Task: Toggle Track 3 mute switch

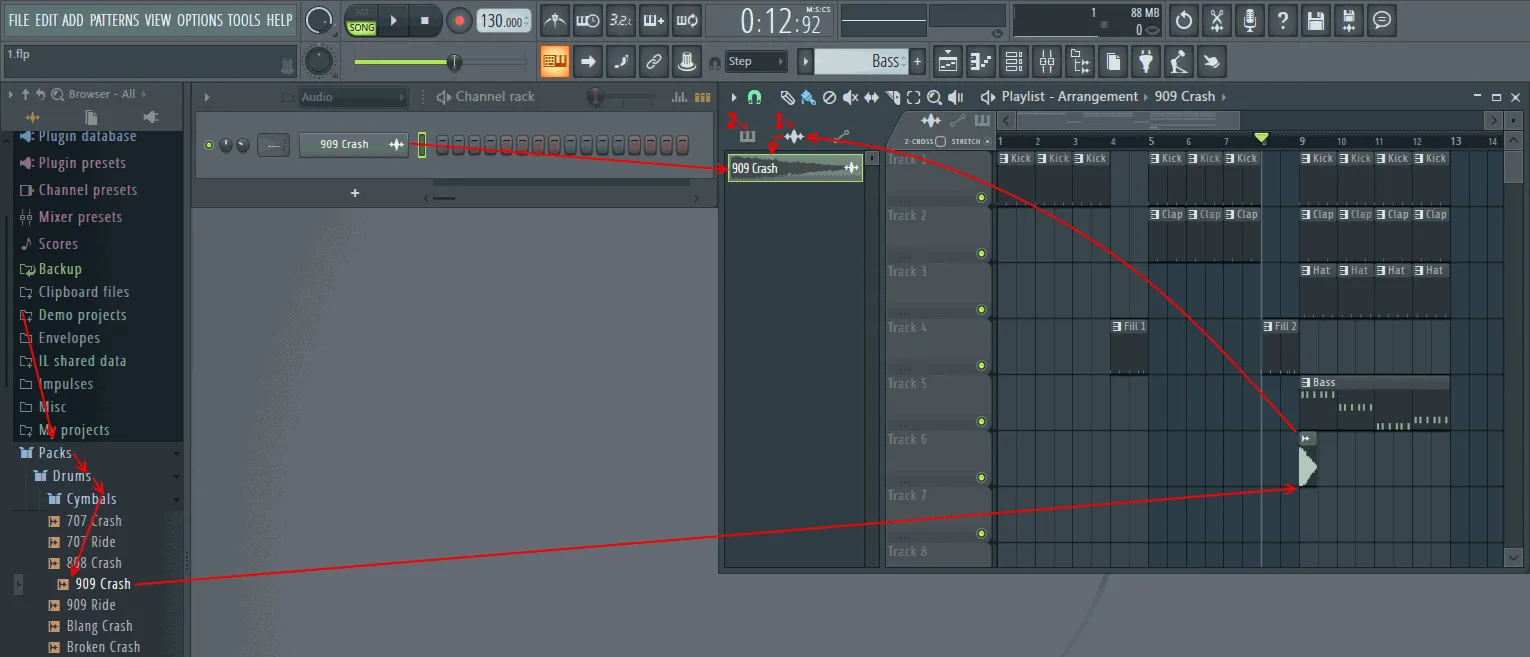Action: point(981,310)
